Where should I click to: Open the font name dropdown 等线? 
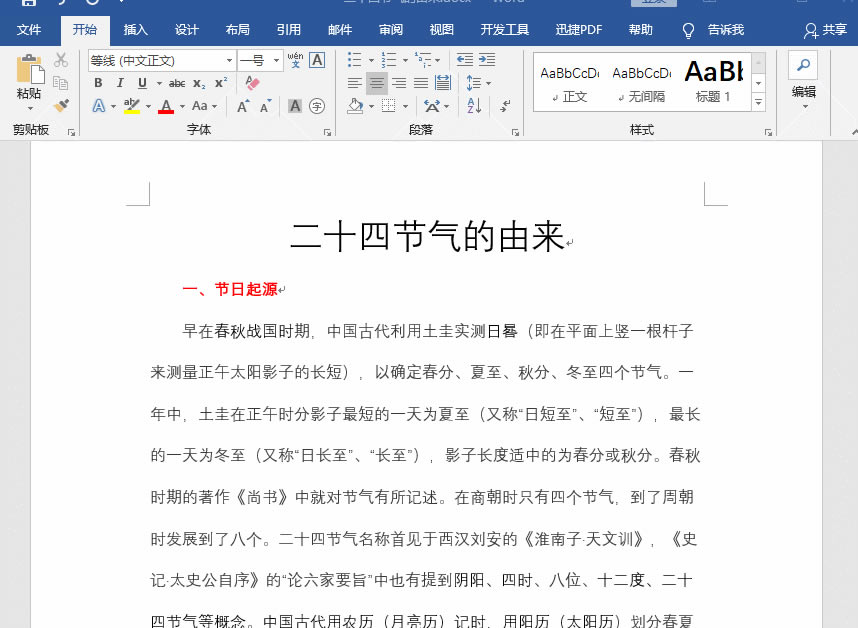coord(229,61)
